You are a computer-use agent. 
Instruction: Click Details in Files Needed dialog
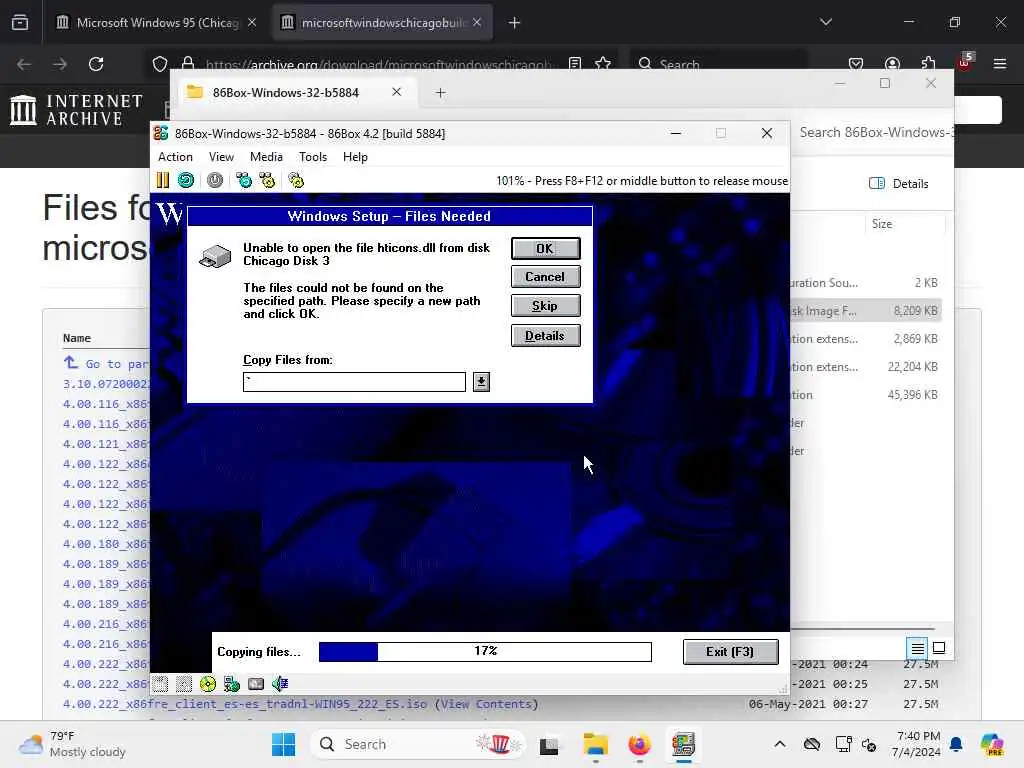pyautogui.click(x=545, y=336)
